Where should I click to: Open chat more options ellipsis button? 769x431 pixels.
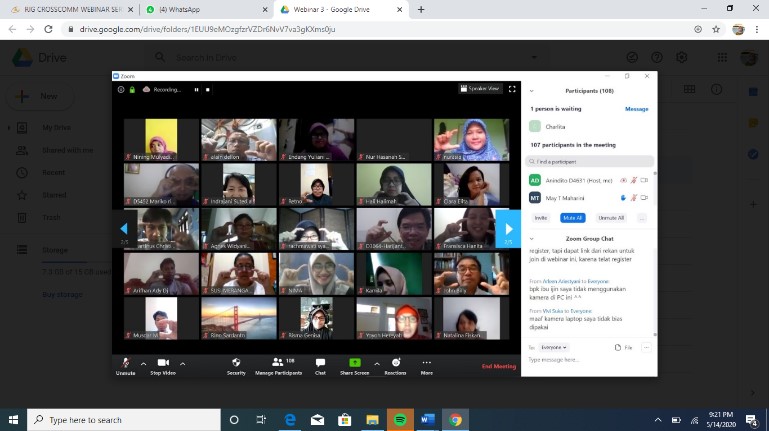point(646,347)
